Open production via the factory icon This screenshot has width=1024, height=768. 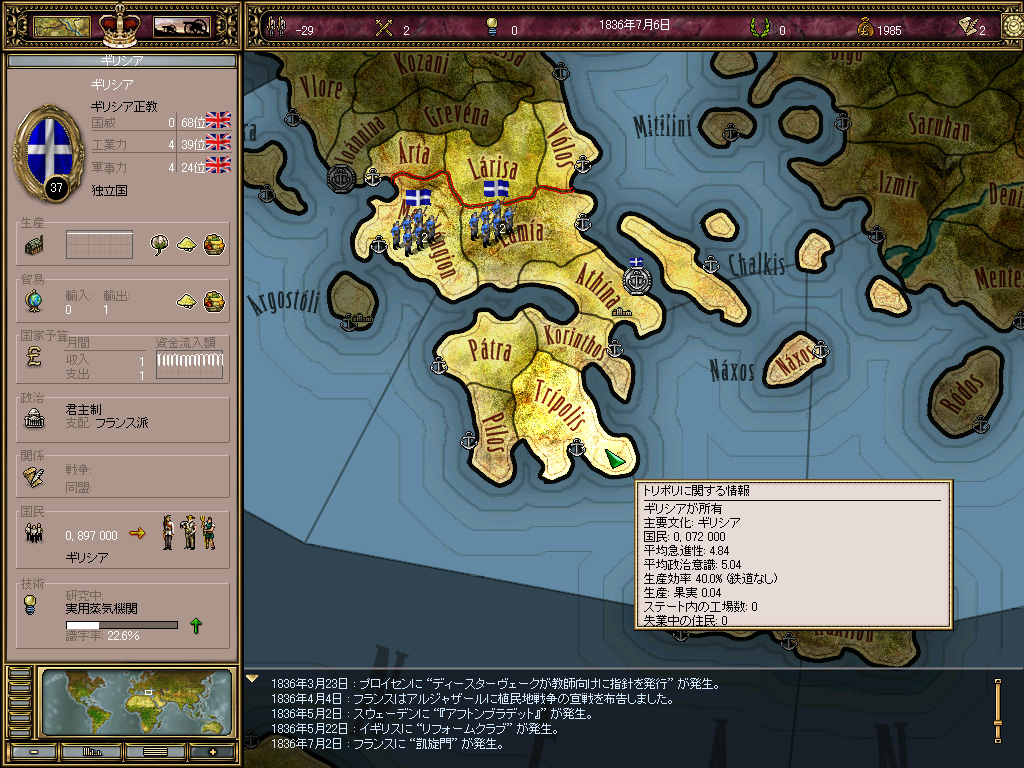34,245
